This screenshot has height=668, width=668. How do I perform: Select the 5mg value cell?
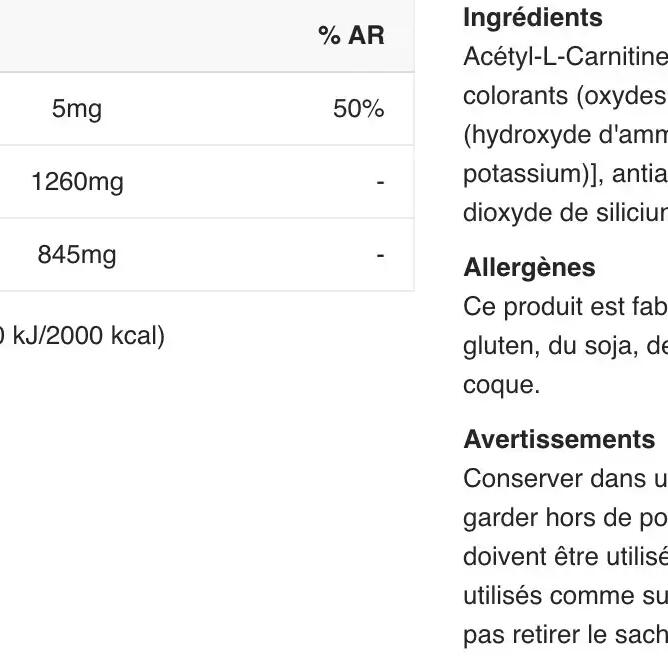click(77, 109)
